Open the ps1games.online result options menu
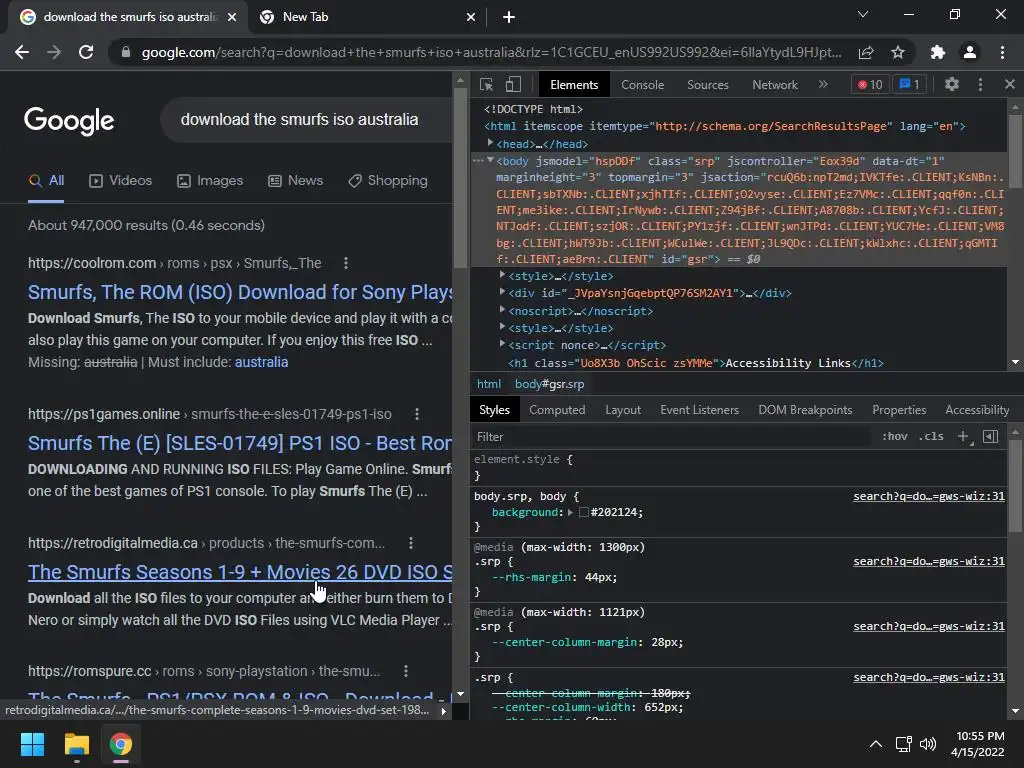This screenshot has height=768, width=1024. point(417,414)
